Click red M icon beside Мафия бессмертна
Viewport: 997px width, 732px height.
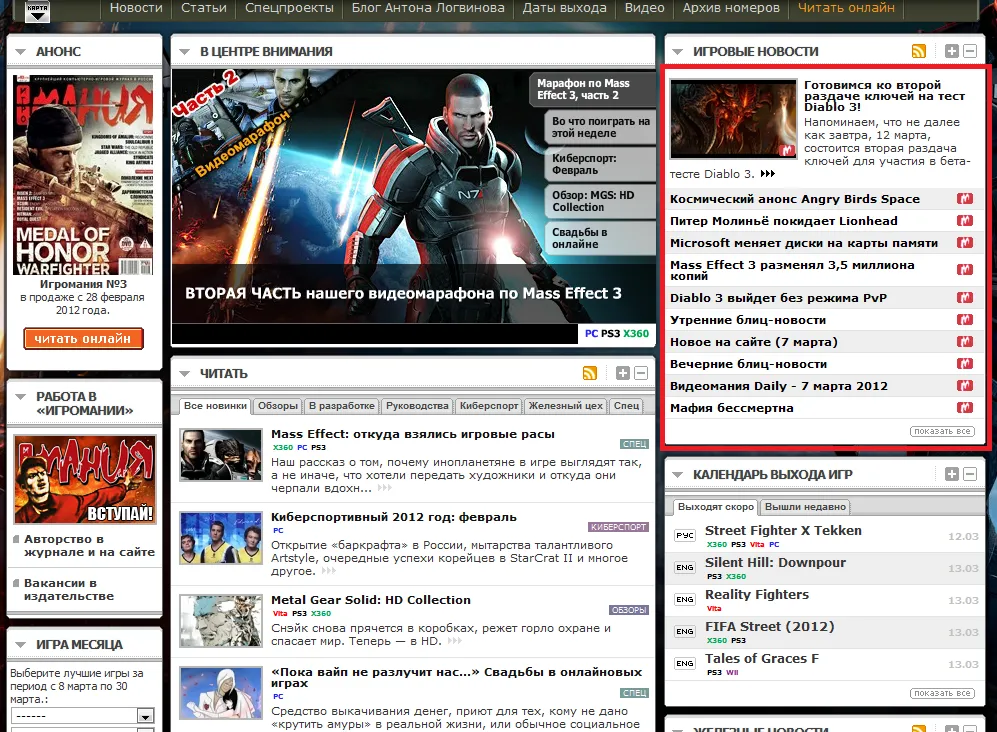965,408
